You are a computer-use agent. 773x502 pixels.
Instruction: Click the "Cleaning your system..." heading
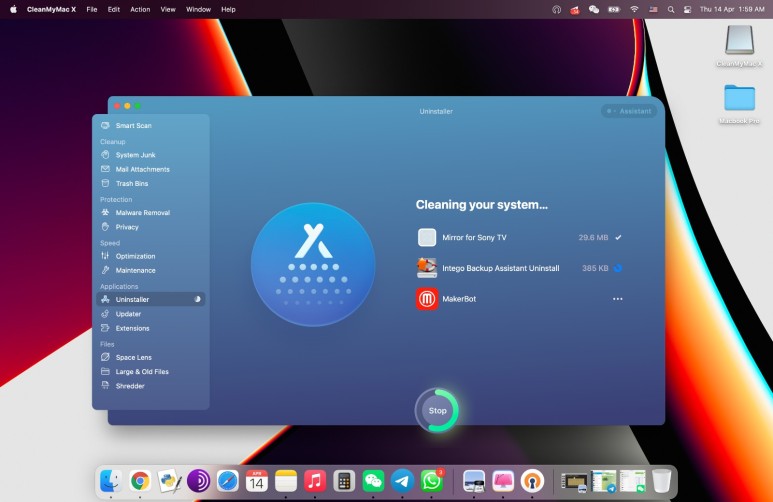[x=482, y=205]
